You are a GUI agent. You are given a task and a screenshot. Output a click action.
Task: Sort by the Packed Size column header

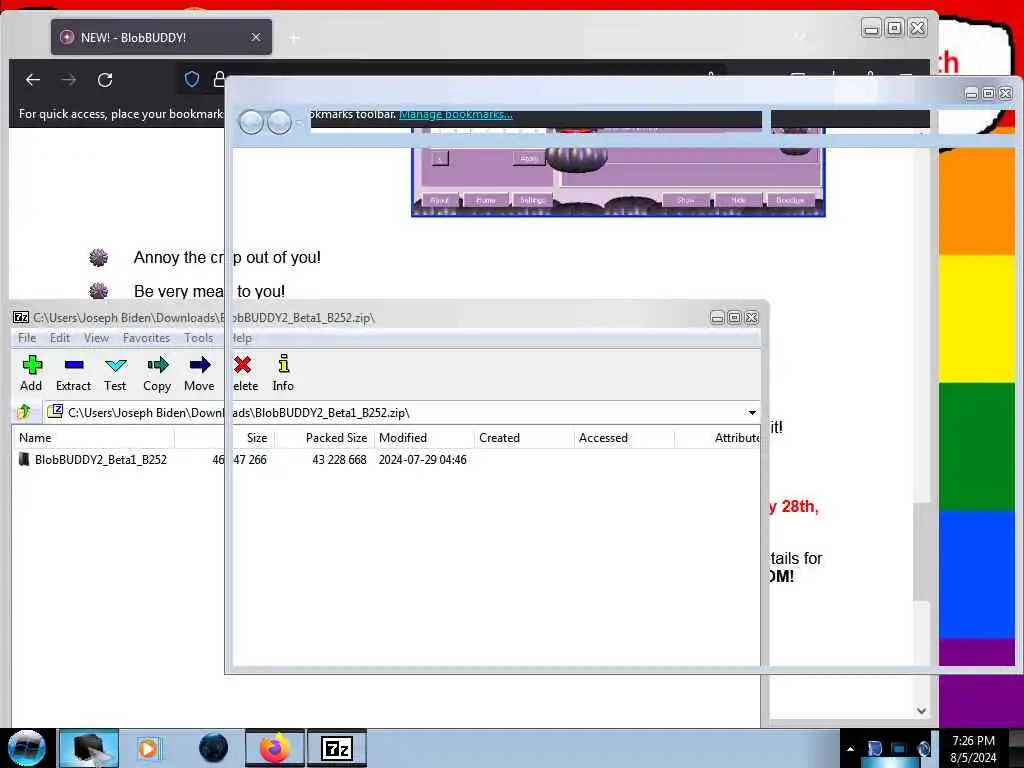(325, 438)
